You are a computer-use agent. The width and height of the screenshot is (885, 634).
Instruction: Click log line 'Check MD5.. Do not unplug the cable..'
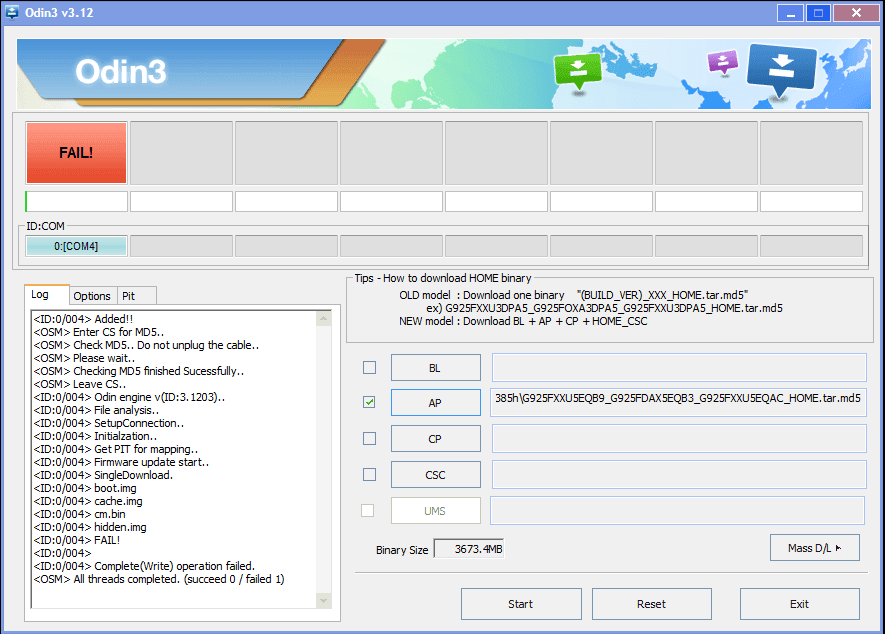coord(147,345)
